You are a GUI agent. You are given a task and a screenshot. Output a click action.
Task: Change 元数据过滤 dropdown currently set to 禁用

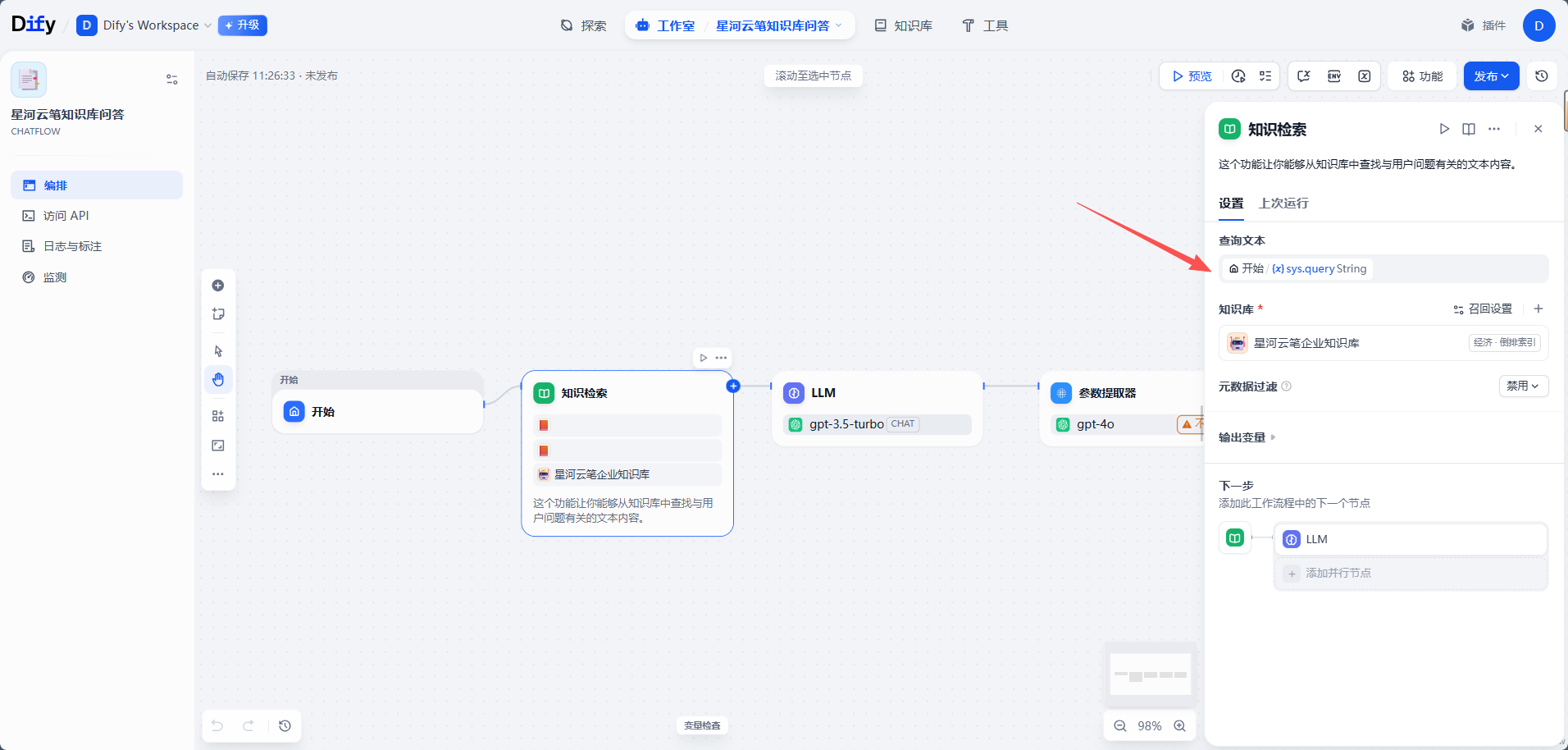1524,386
